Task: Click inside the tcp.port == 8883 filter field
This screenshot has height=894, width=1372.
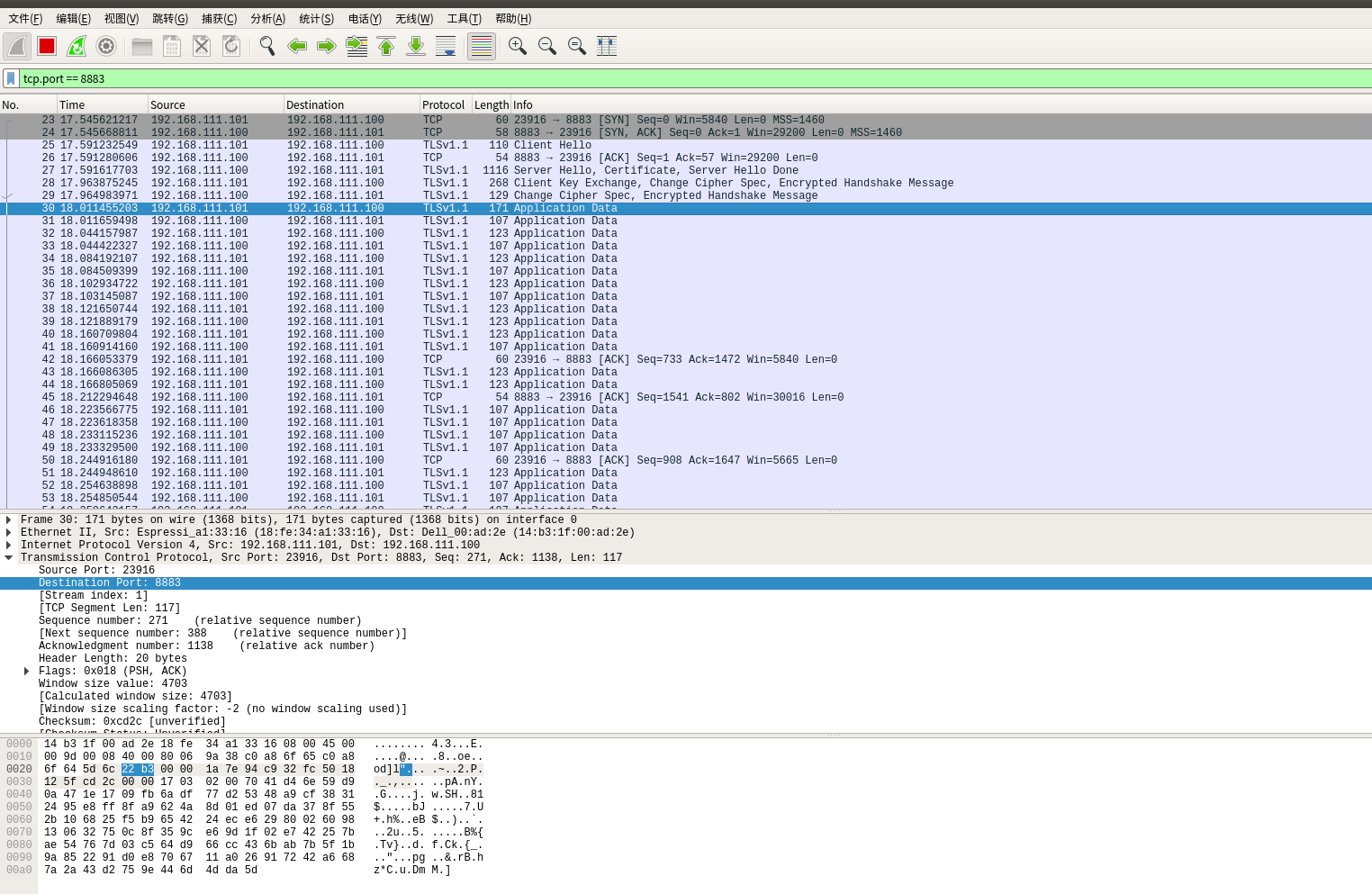Action: [360, 78]
